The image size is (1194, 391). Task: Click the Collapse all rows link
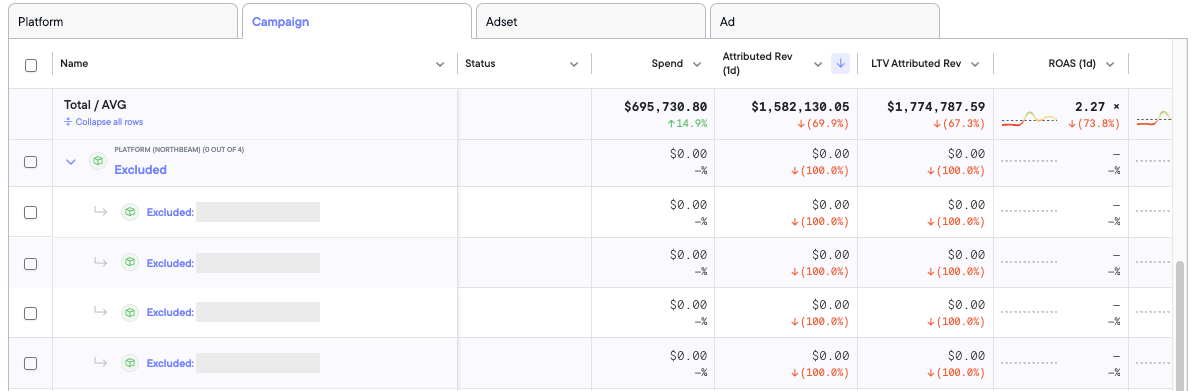[x=104, y=122]
